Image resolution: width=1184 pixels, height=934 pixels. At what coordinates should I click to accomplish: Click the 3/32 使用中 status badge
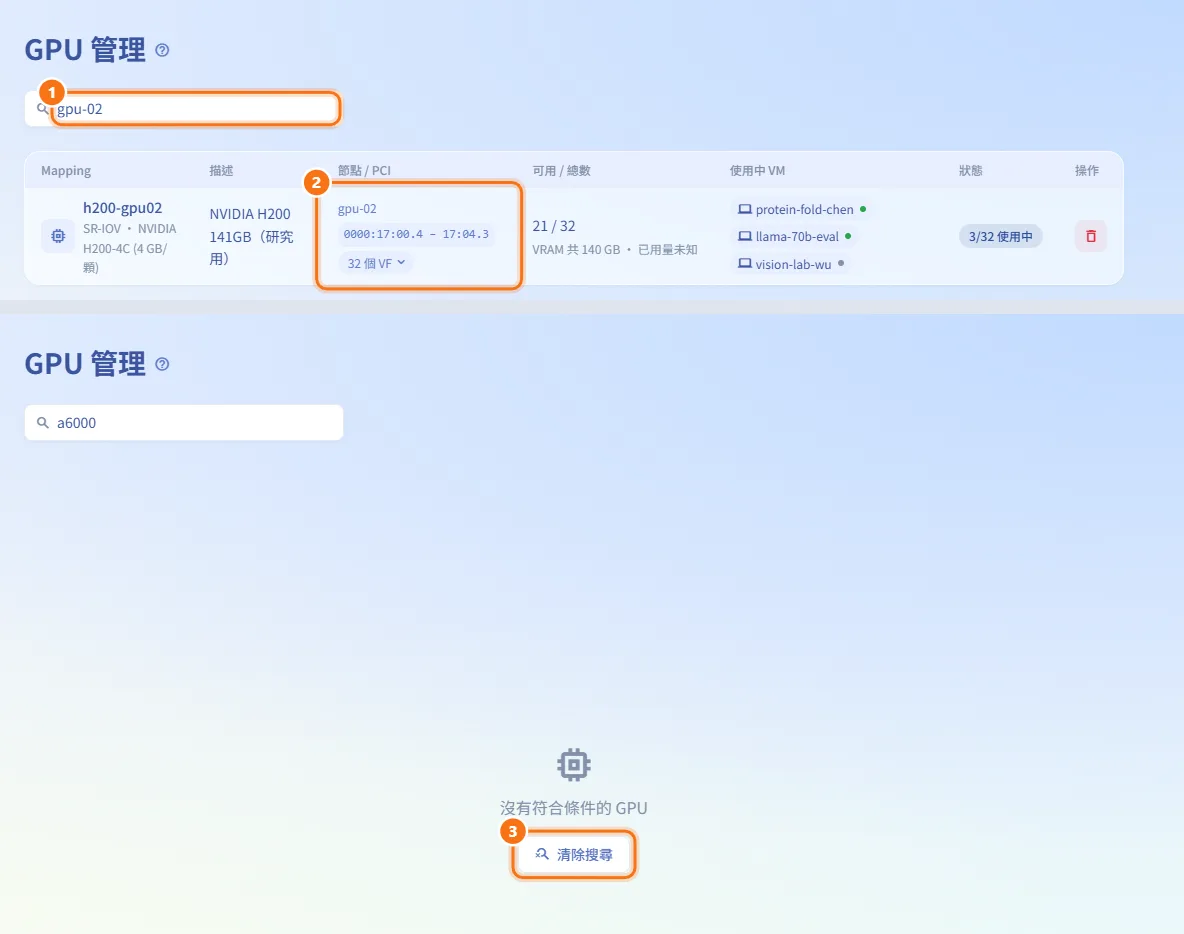coord(1001,236)
